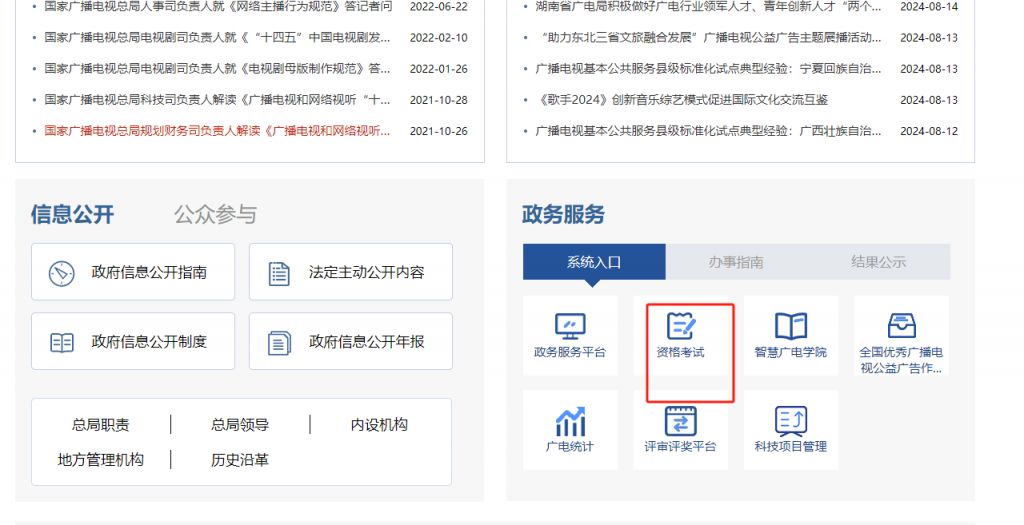This screenshot has height=525, width=1024.
Task: Open the 总局职责 link
Action: (x=101, y=425)
